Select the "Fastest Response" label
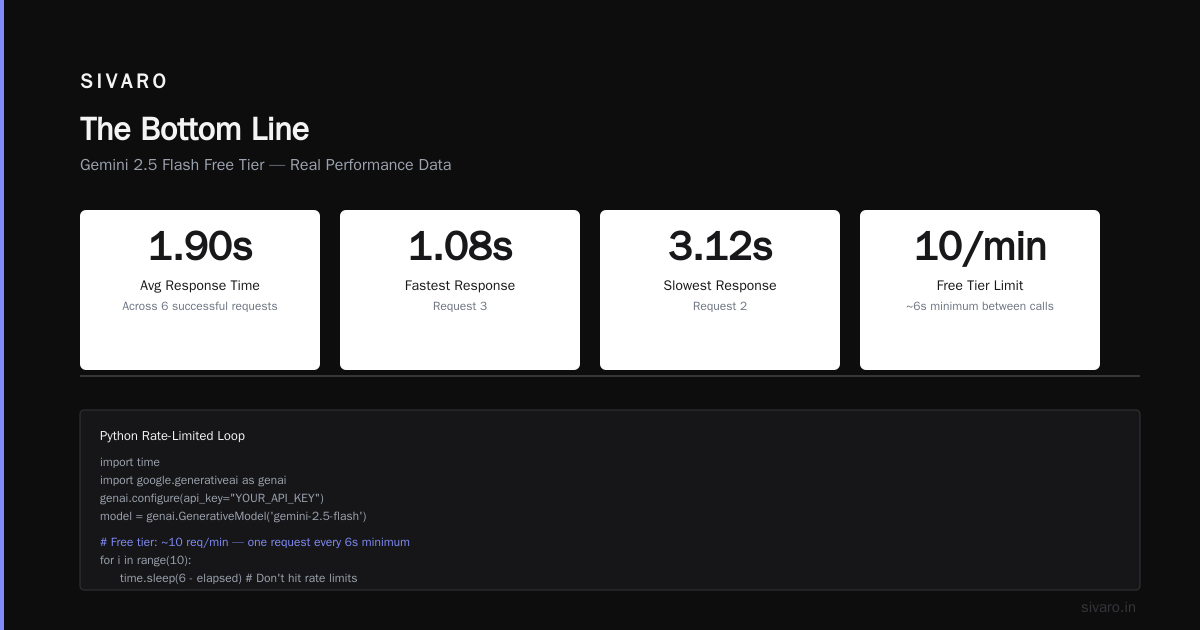Viewport: 1200px width, 630px height. click(460, 286)
